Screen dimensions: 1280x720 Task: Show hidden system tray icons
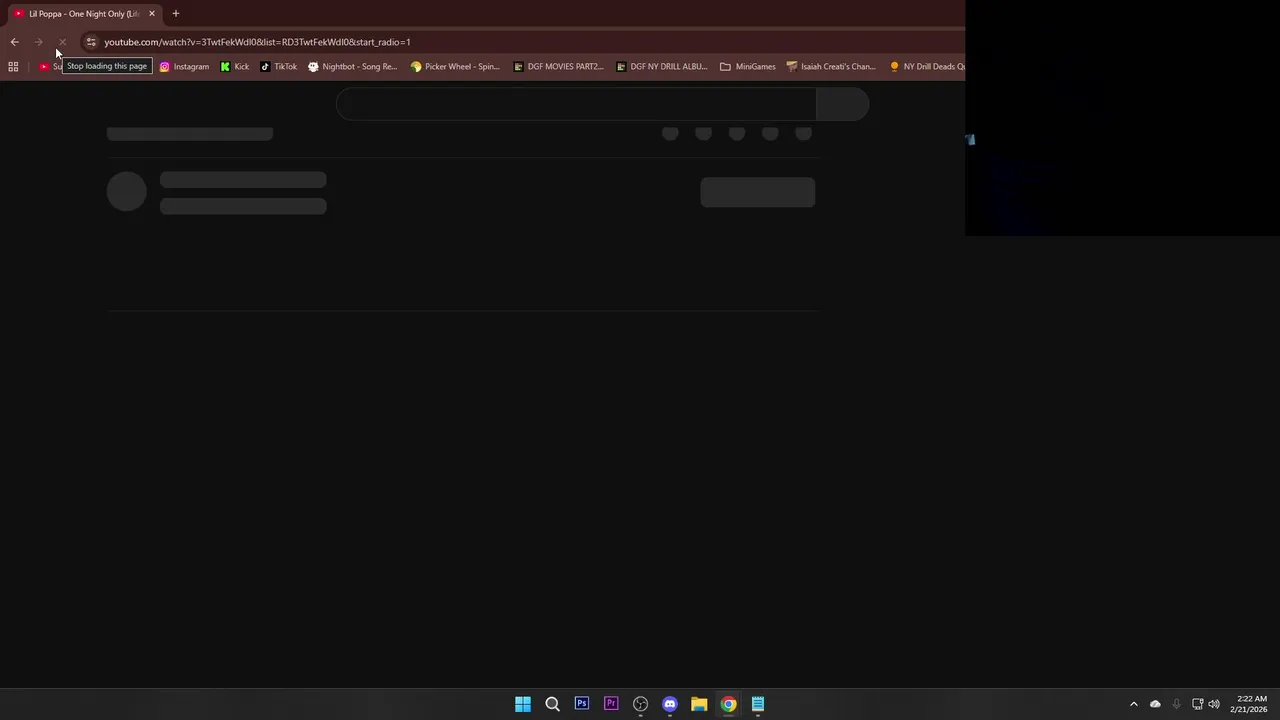1133,704
